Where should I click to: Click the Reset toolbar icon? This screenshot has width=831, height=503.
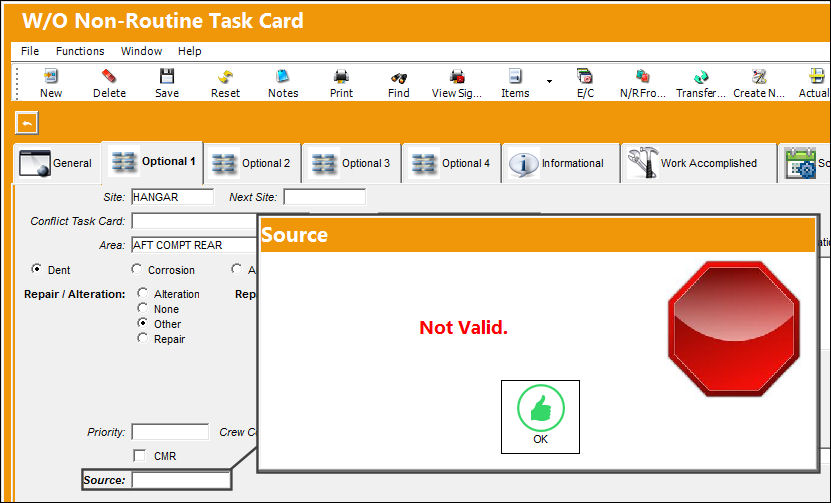pyautogui.click(x=225, y=77)
